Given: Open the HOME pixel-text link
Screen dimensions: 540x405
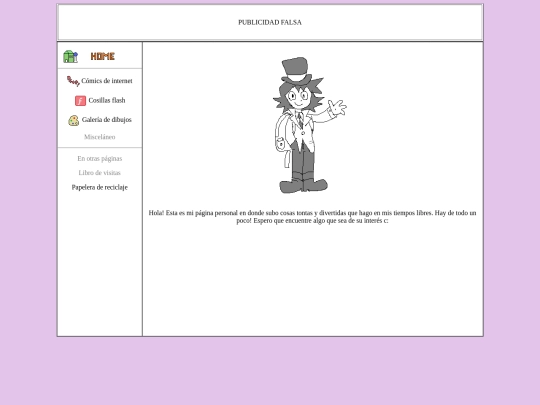Looking at the screenshot, I should [103, 56].
